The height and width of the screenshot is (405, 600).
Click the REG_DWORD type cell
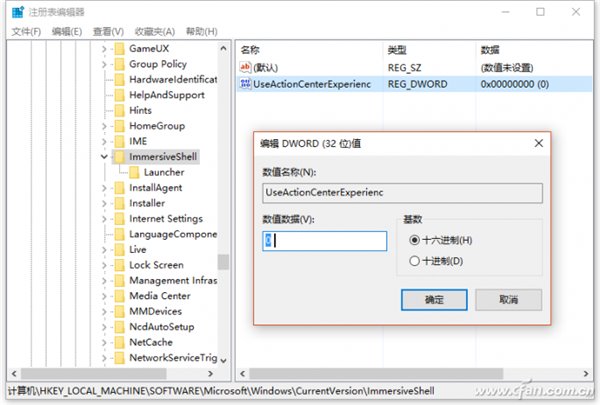pyautogui.click(x=417, y=84)
